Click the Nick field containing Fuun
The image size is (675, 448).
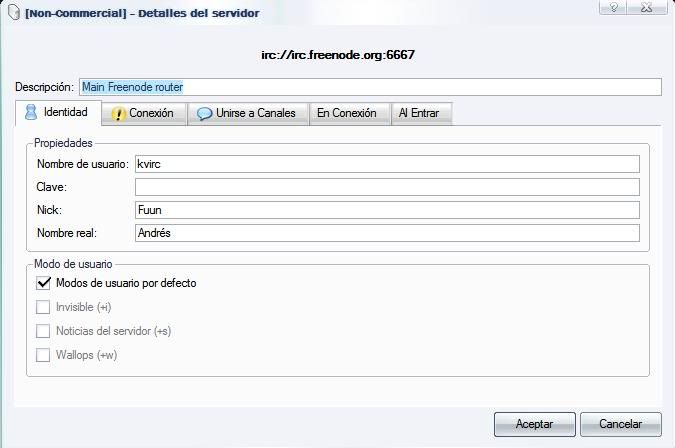[x=387, y=210]
